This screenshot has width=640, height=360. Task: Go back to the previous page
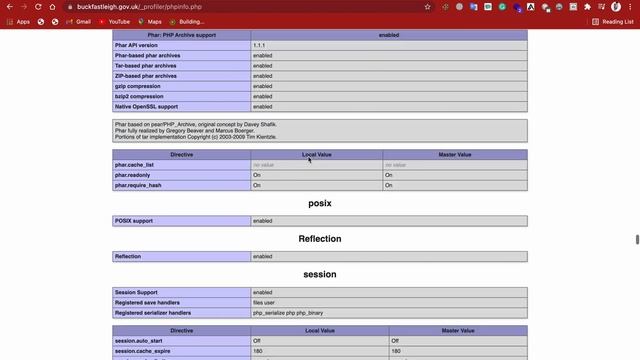[x=9, y=7]
